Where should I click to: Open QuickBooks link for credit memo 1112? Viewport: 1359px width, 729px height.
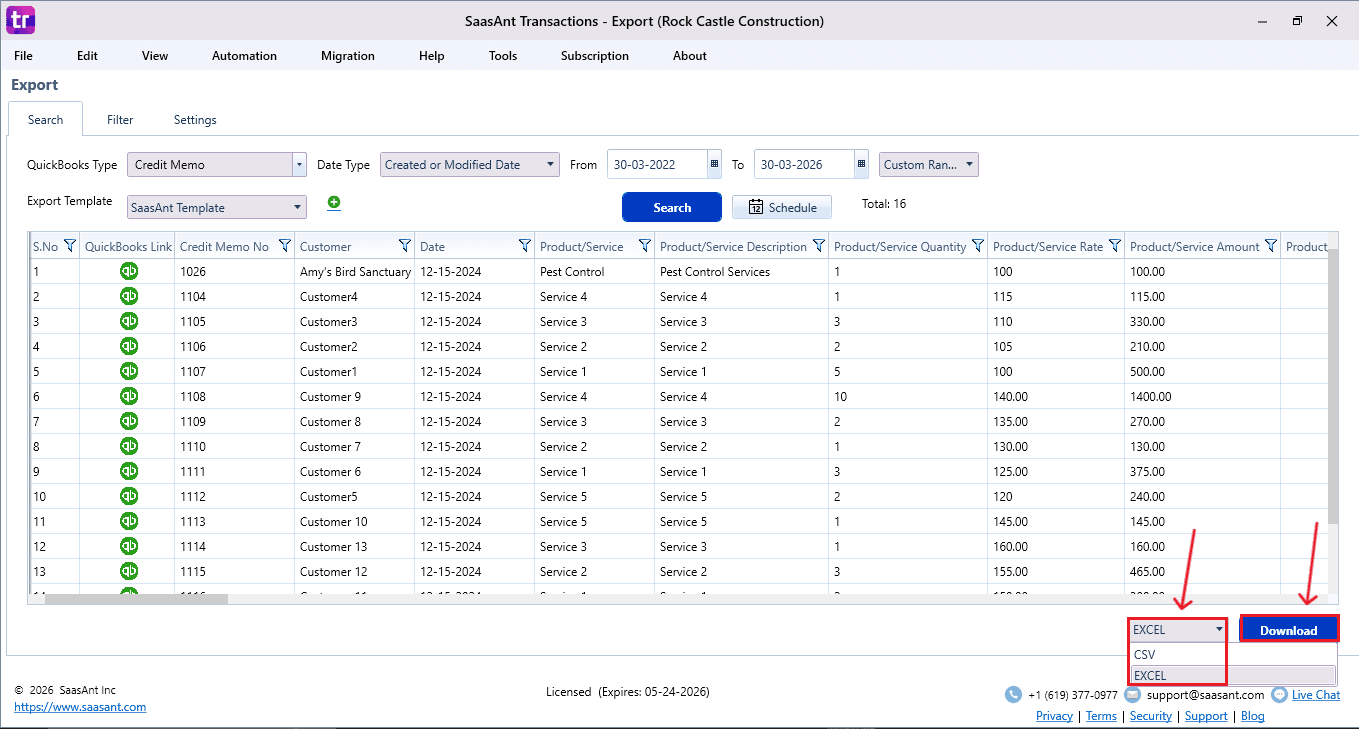pos(129,496)
